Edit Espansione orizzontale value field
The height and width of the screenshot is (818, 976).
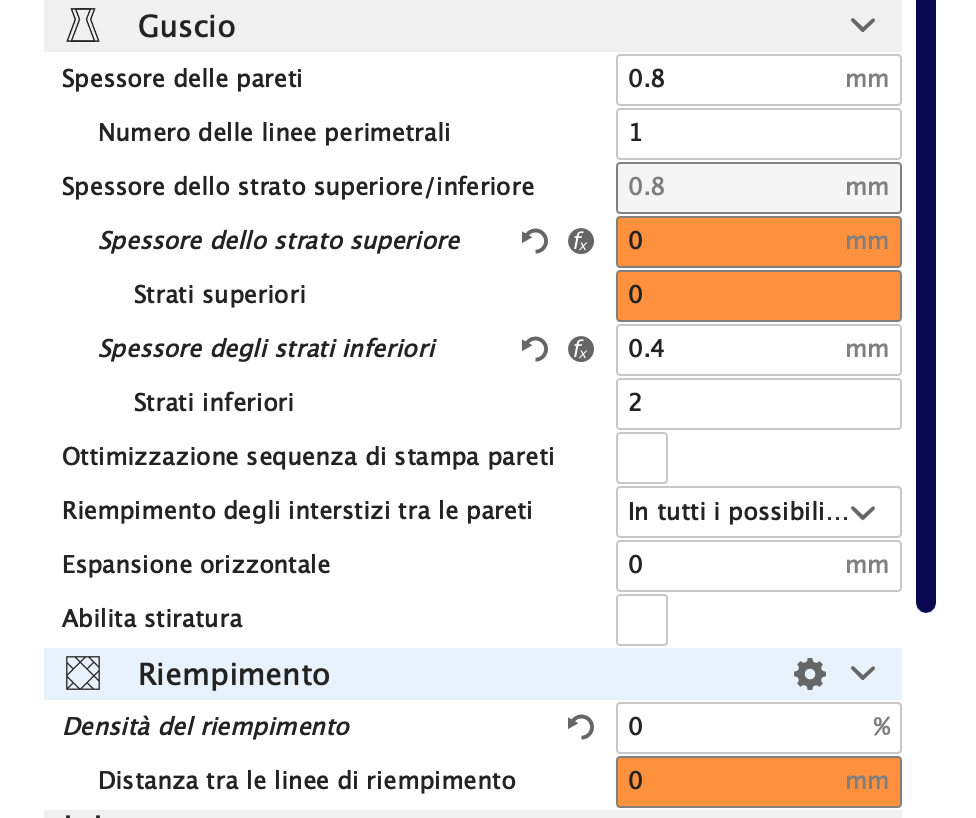pos(759,566)
